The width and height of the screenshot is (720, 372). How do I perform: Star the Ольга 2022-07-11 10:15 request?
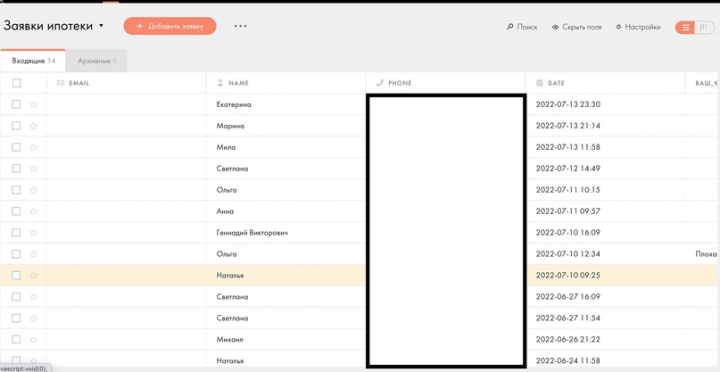[33, 190]
